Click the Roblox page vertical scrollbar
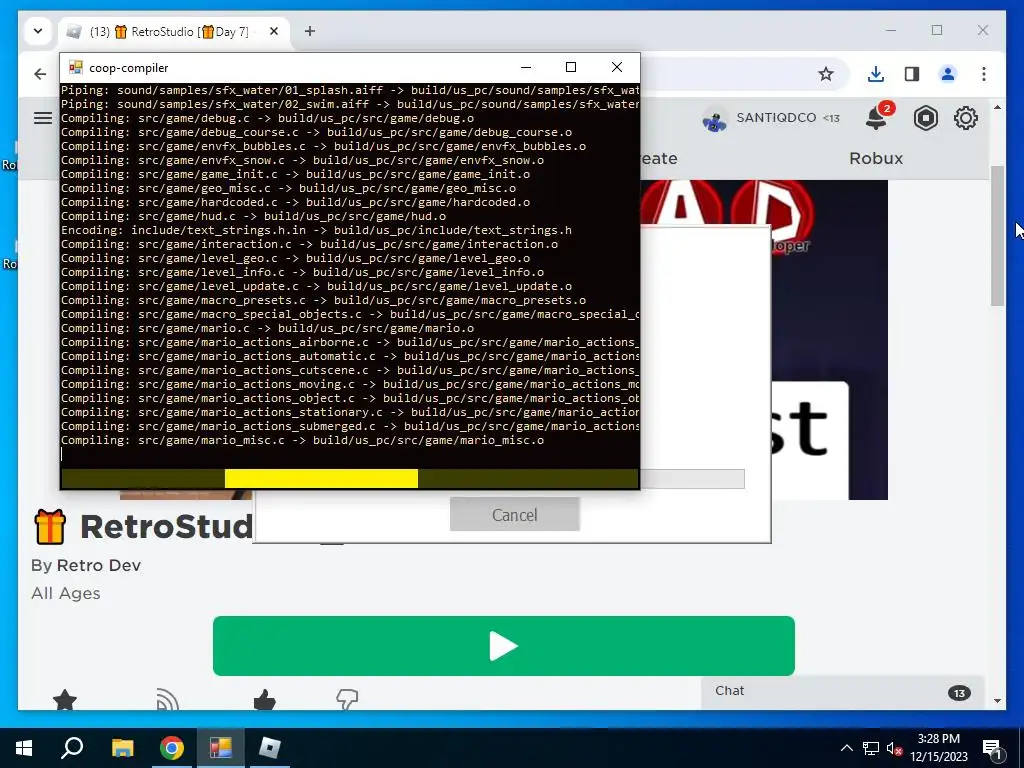This screenshot has width=1024, height=768. point(997,236)
